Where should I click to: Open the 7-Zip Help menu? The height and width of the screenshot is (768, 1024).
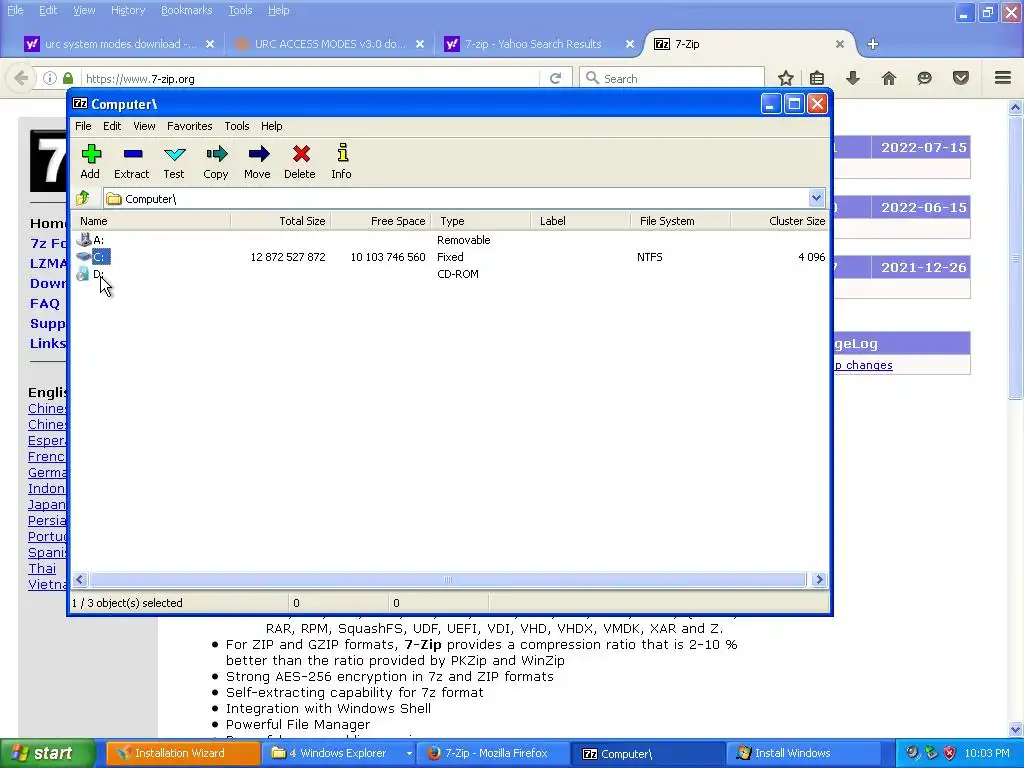[x=272, y=126]
